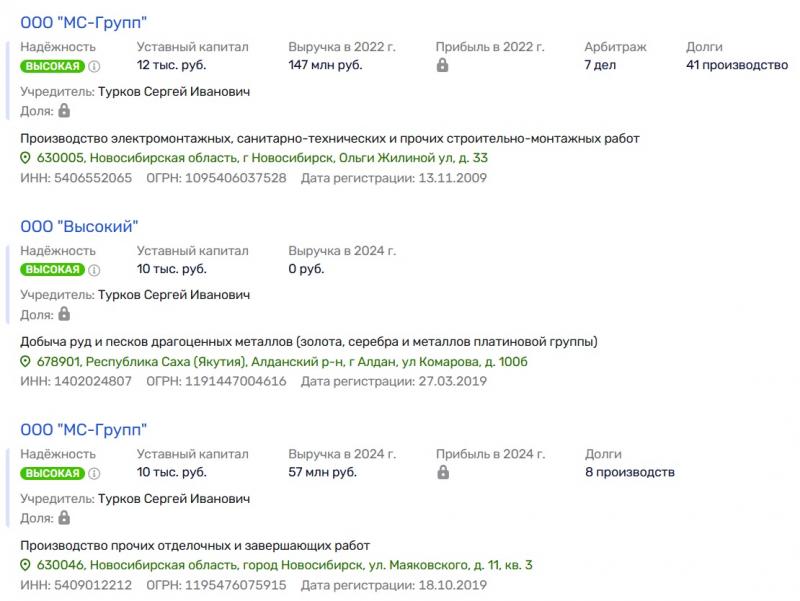View the "7 дел" arbitration cases
800x601 pixels.
[x=600, y=66]
